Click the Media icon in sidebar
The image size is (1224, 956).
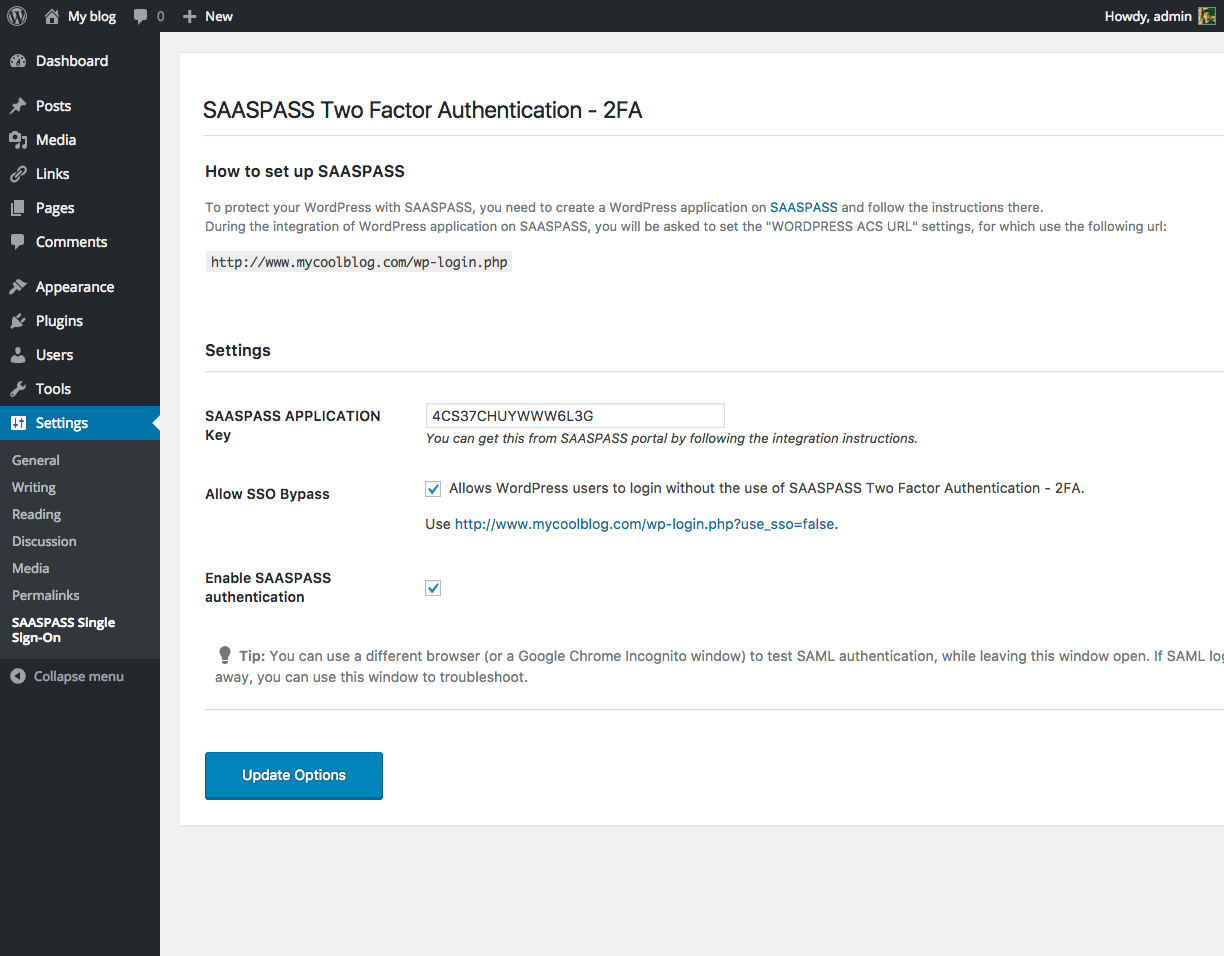click(x=18, y=140)
